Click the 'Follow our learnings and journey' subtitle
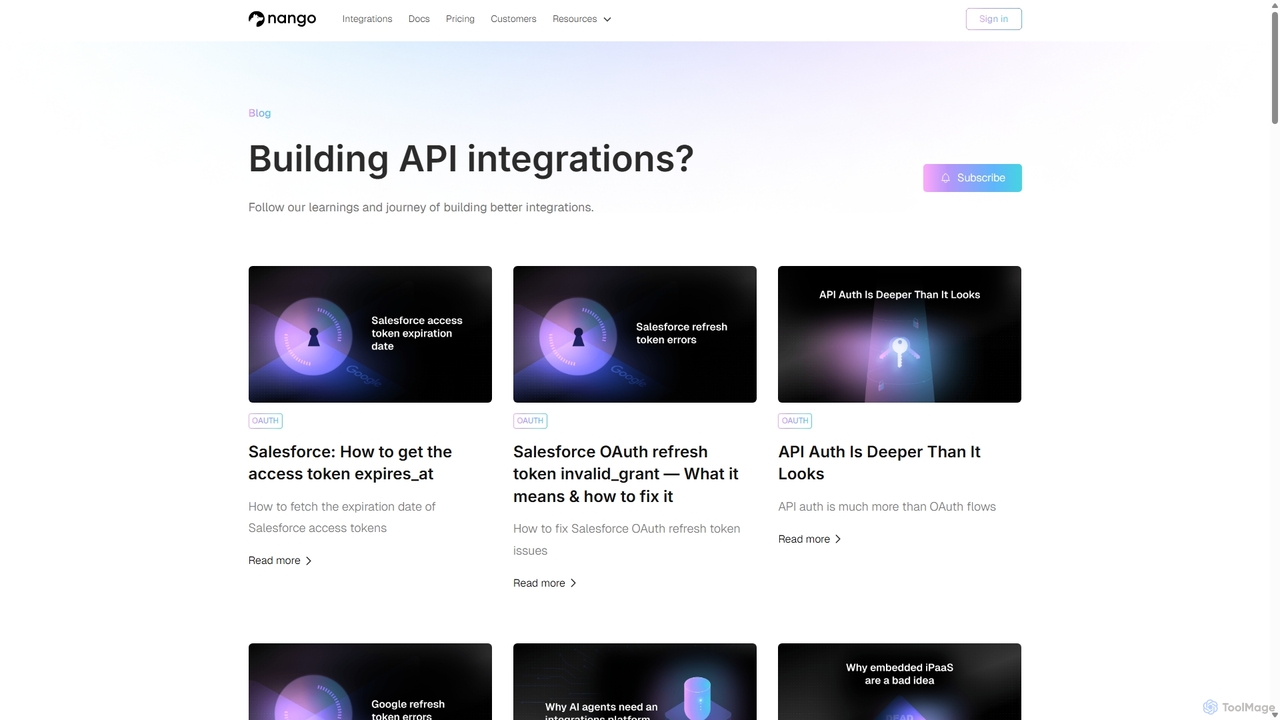This screenshot has height=720, width=1280. click(421, 208)
